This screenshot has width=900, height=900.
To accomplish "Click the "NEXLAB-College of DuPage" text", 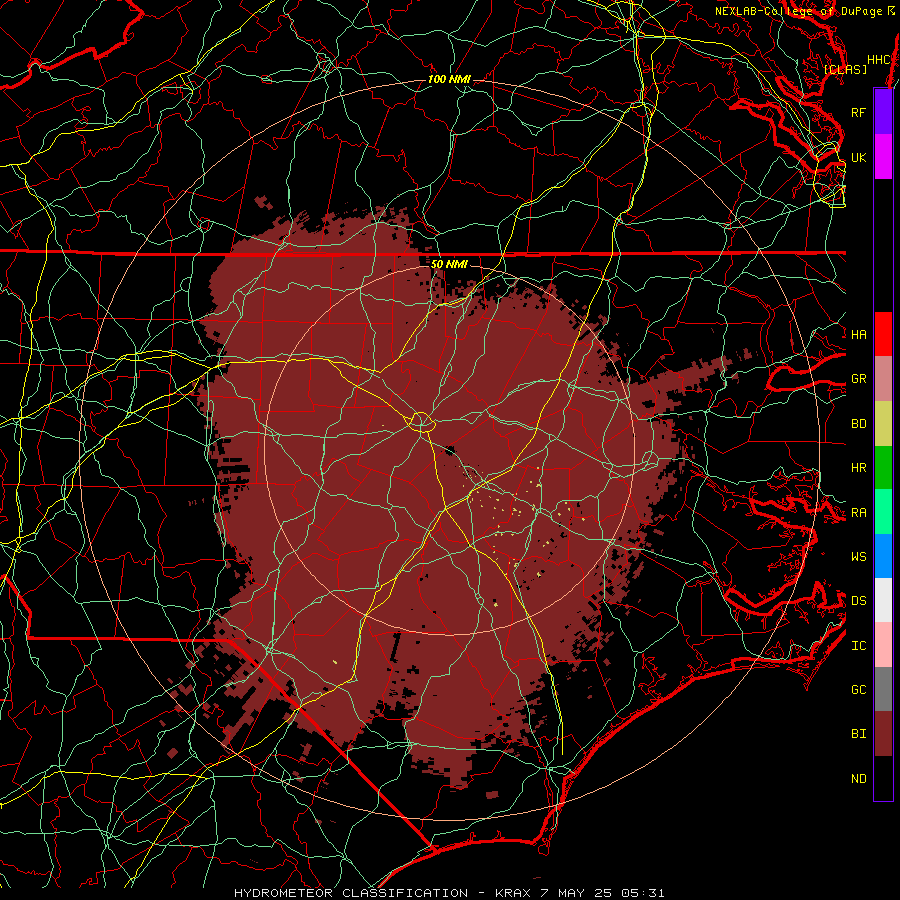I will 799,11.
